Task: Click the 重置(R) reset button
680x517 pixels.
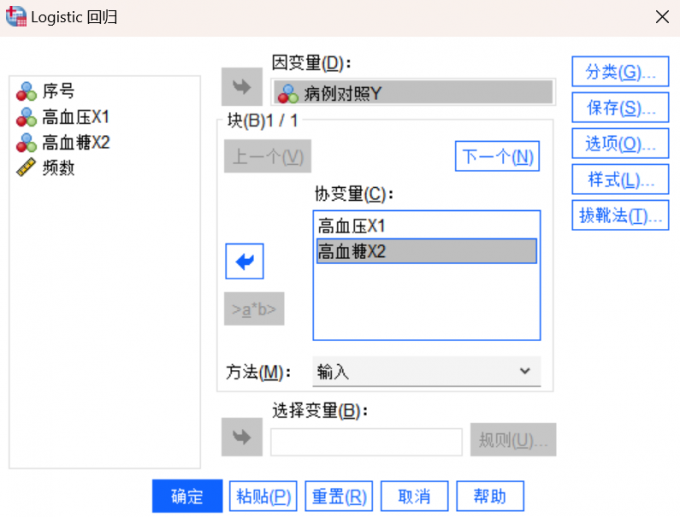Action: [339, 496]
